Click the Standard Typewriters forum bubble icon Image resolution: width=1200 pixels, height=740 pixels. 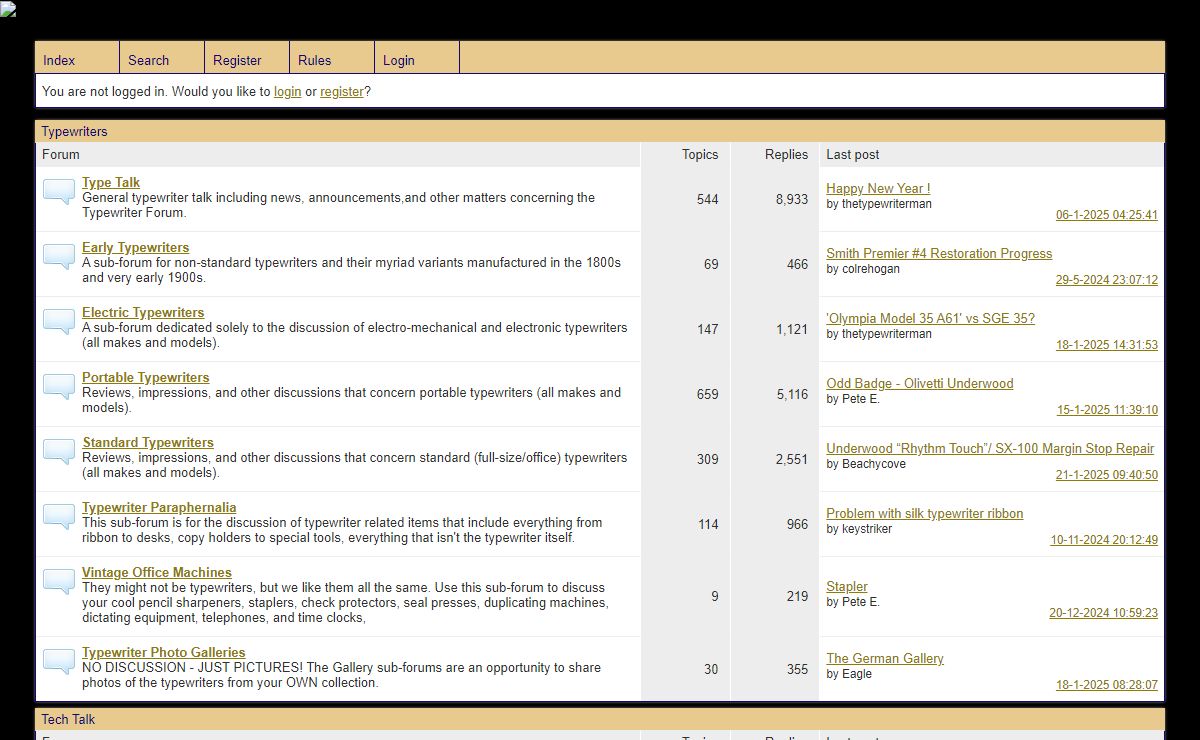click(x=59, y=452)
